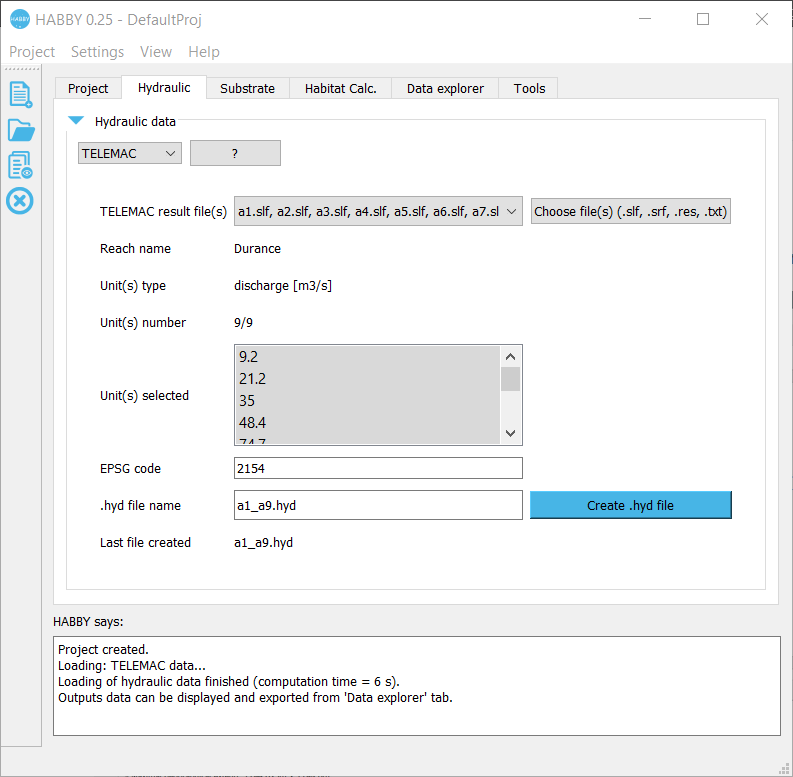Switch to the Project tab
The height and width of the screenshot is (777, 793).
click(88, 89)
